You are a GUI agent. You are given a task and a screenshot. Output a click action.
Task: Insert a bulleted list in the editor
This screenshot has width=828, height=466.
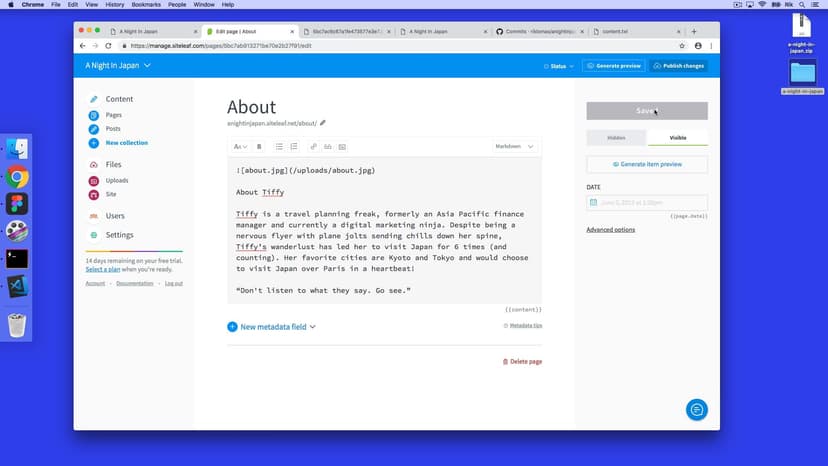(279, 146)
